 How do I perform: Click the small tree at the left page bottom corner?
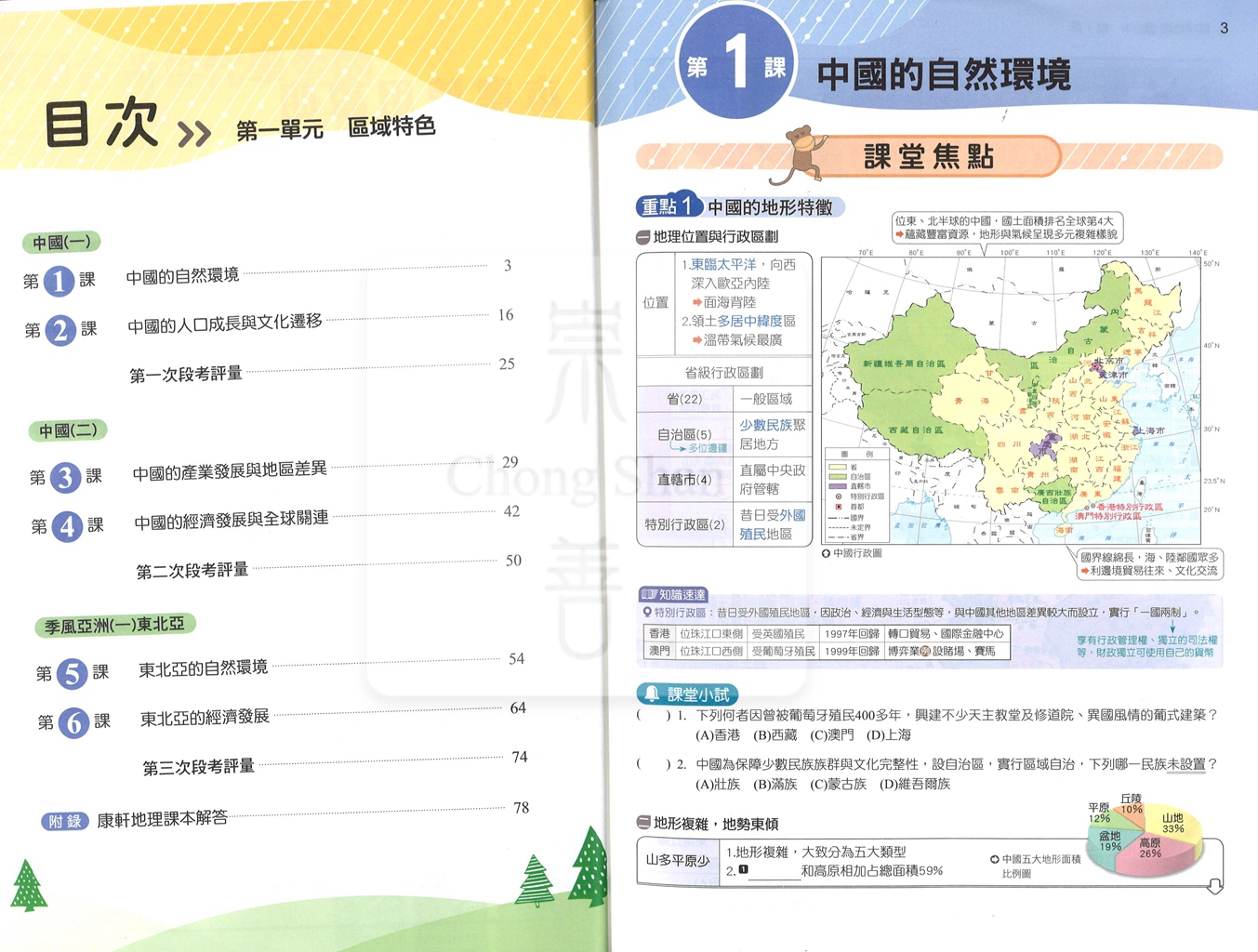click(x=28, y=885)
